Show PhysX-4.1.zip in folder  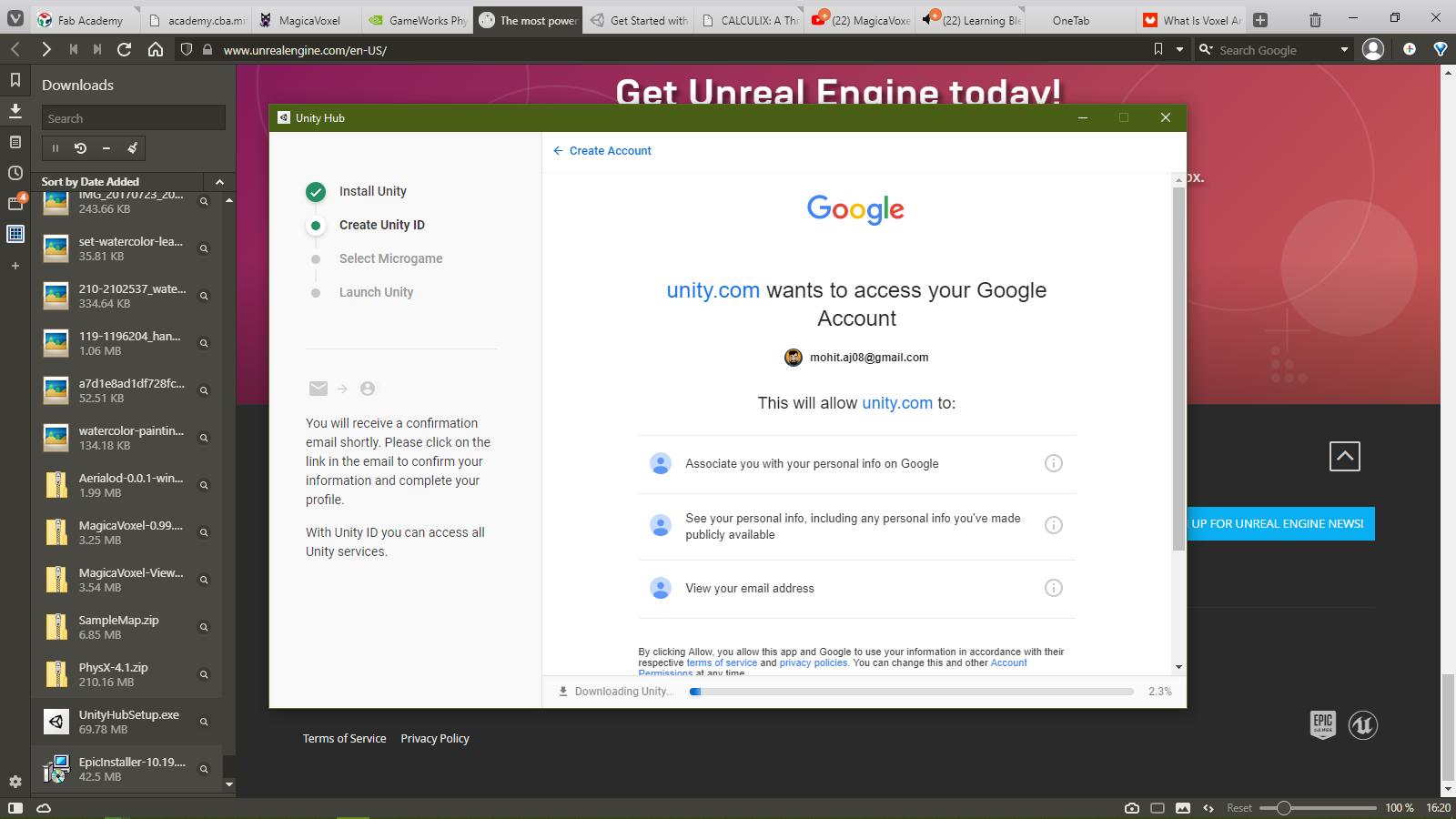click(204, 674)
